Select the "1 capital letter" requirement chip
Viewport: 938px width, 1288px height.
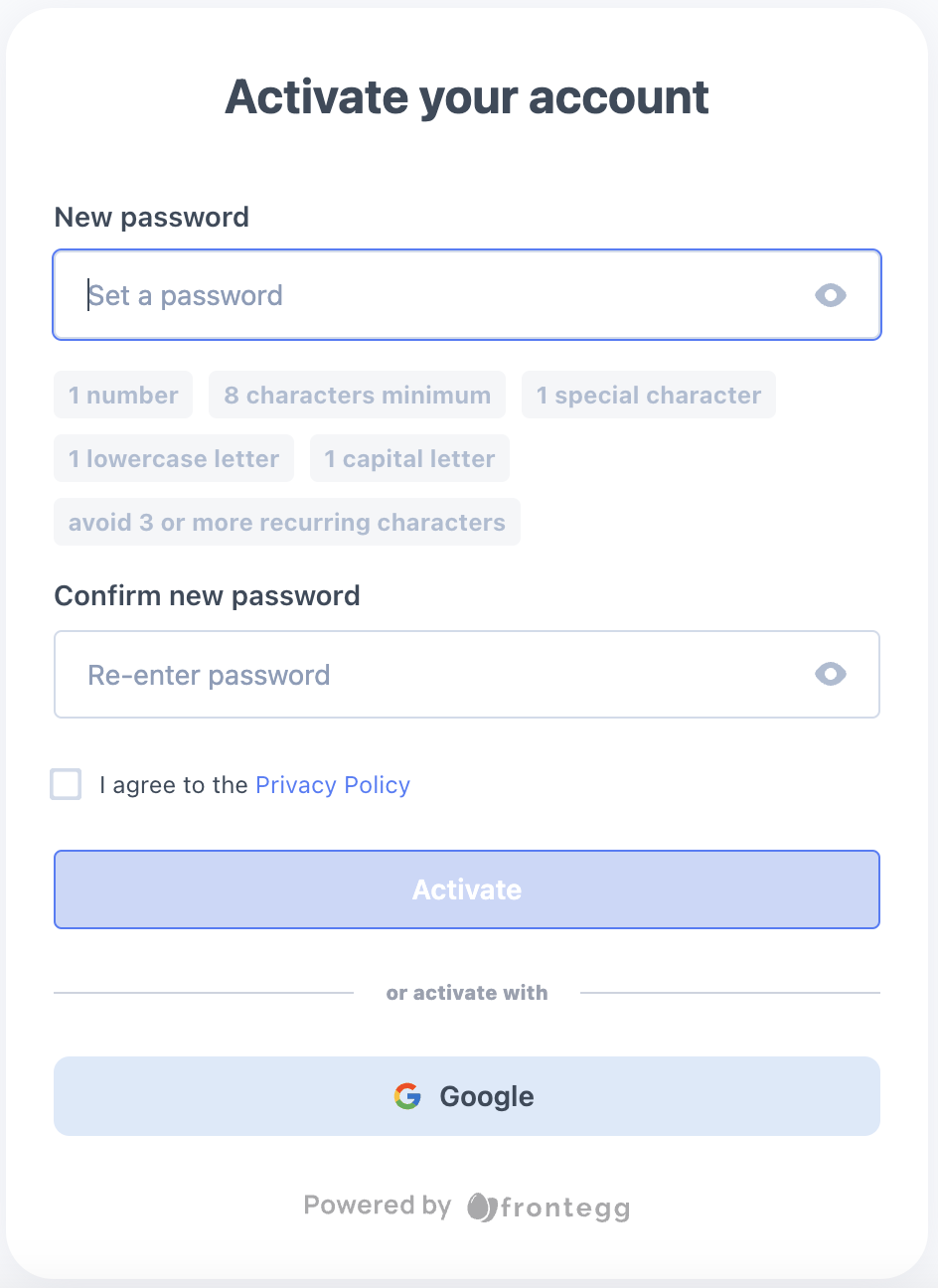(409, 459)
